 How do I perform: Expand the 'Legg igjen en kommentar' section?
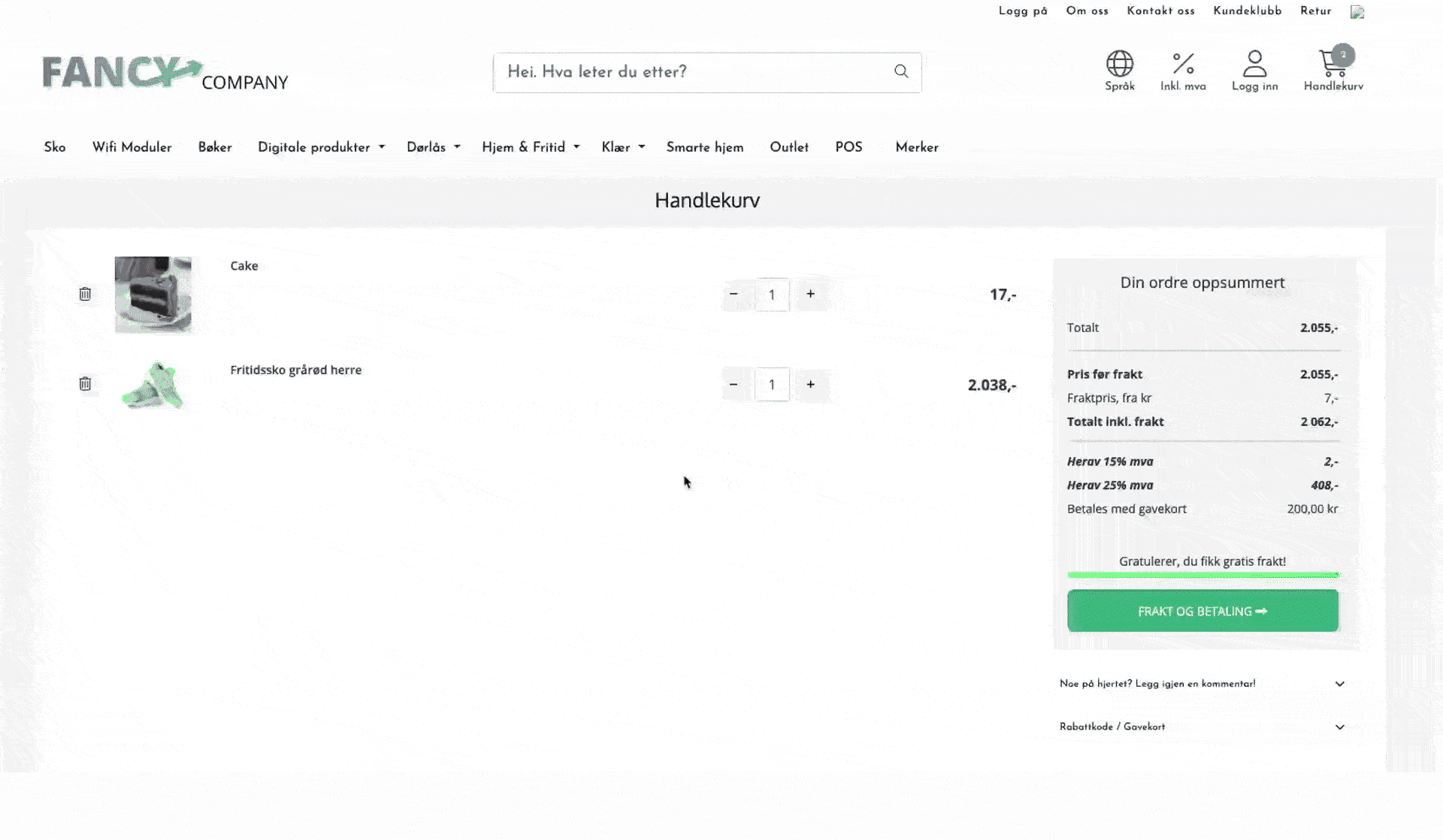(1202, 684)
